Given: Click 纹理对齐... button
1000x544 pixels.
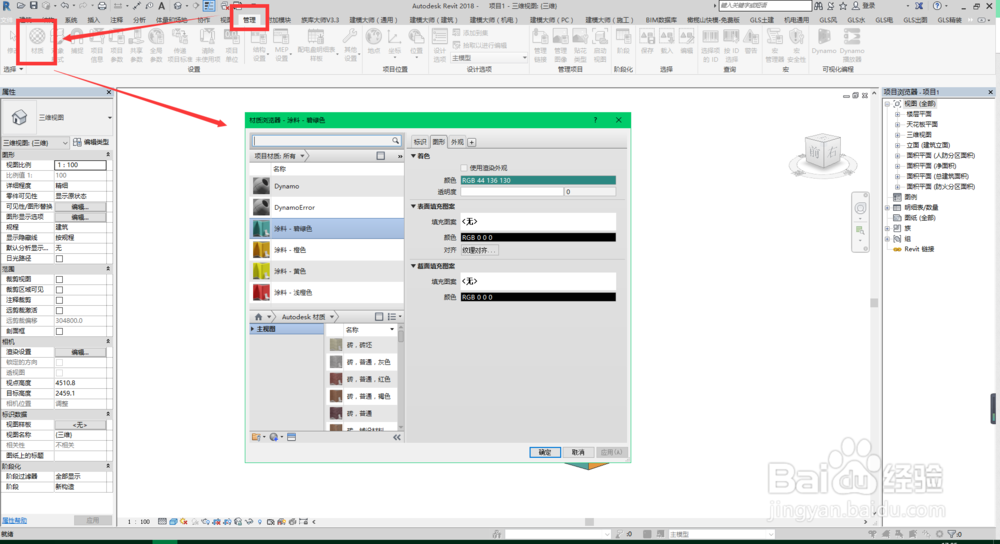Looking at the screenshot, I should (480, 250).
